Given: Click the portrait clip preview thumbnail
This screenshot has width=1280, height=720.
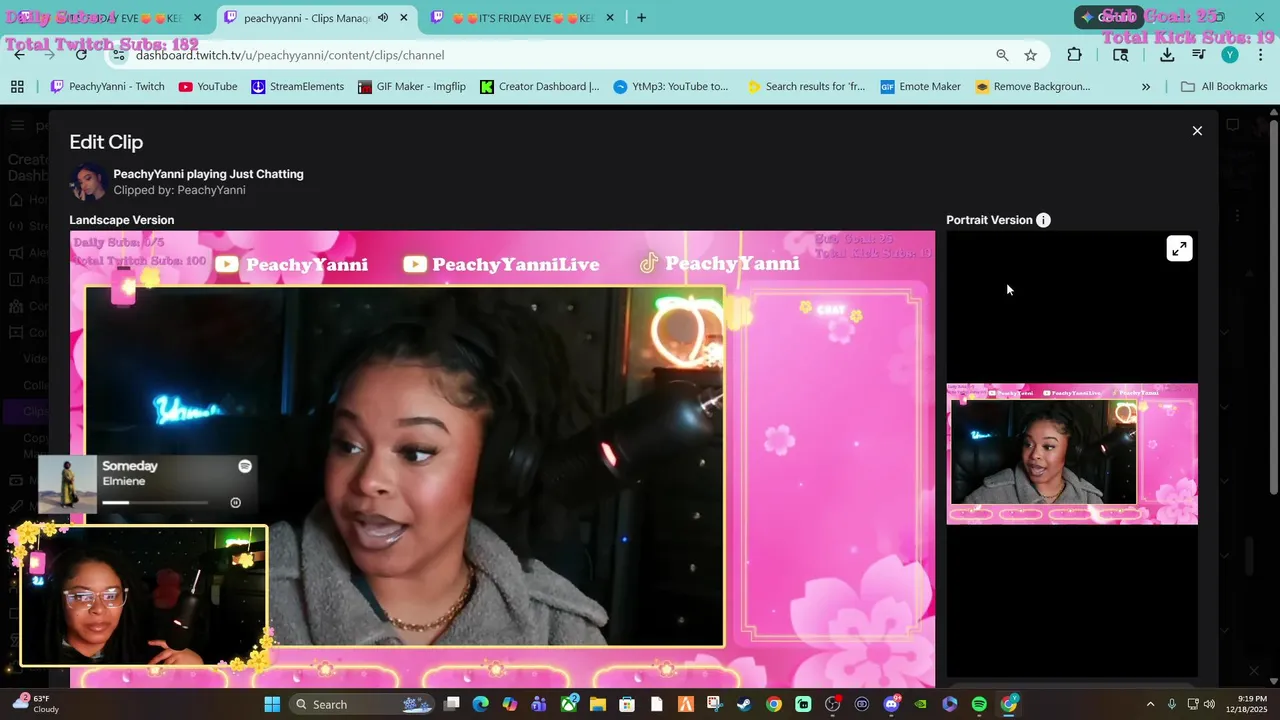Looking at the screenshot, I should 1072,454.
